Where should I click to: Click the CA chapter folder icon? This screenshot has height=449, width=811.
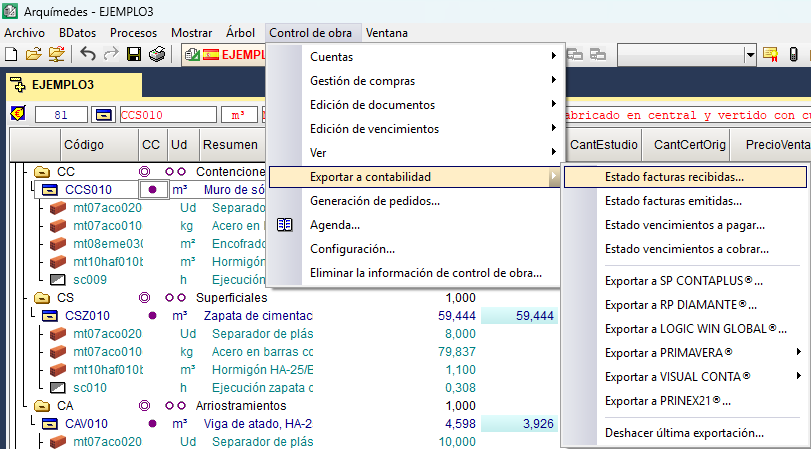pos(41,406)
